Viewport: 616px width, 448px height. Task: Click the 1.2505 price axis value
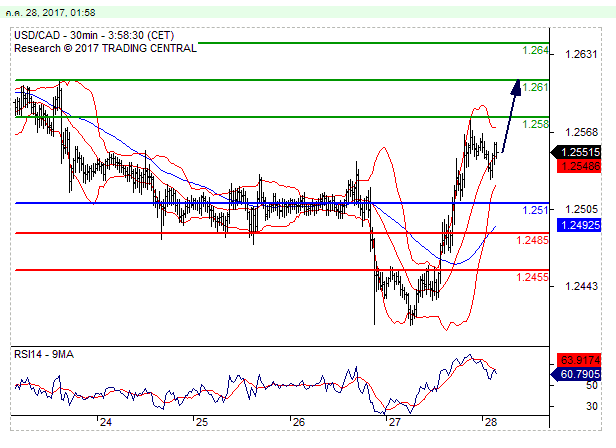[581, 209]
